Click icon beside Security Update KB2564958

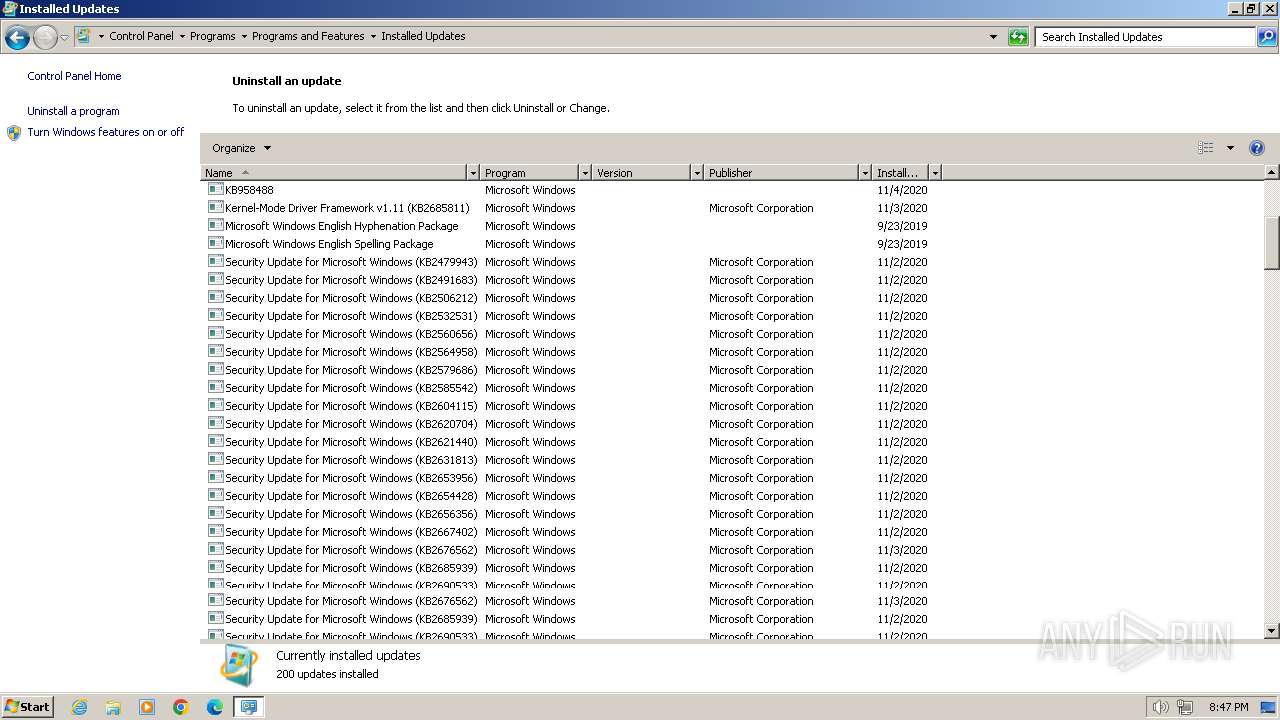pyautogui.click(x=215, y=351)
